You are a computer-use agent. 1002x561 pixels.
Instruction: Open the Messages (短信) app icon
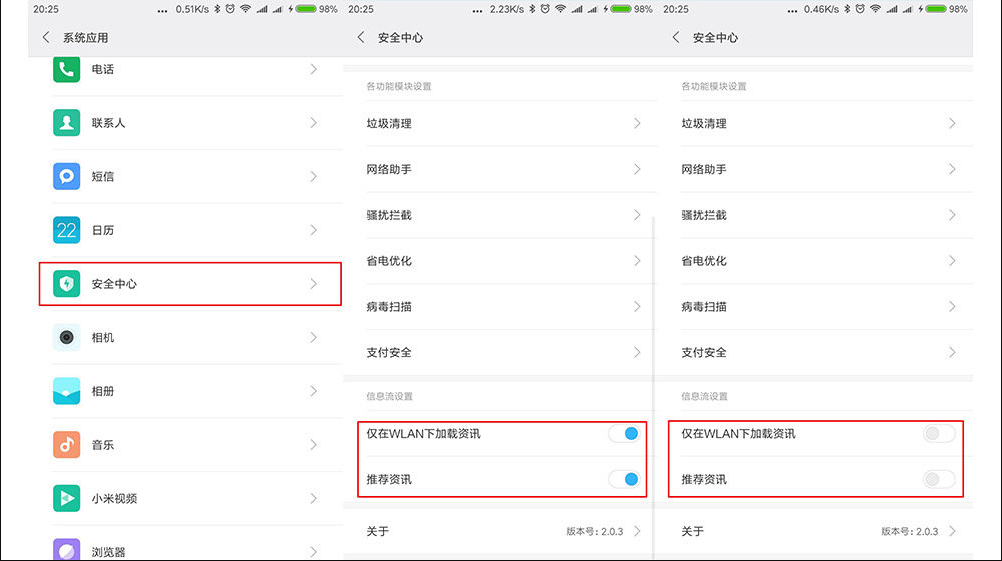pyautogui.click(x=66, y=176)
